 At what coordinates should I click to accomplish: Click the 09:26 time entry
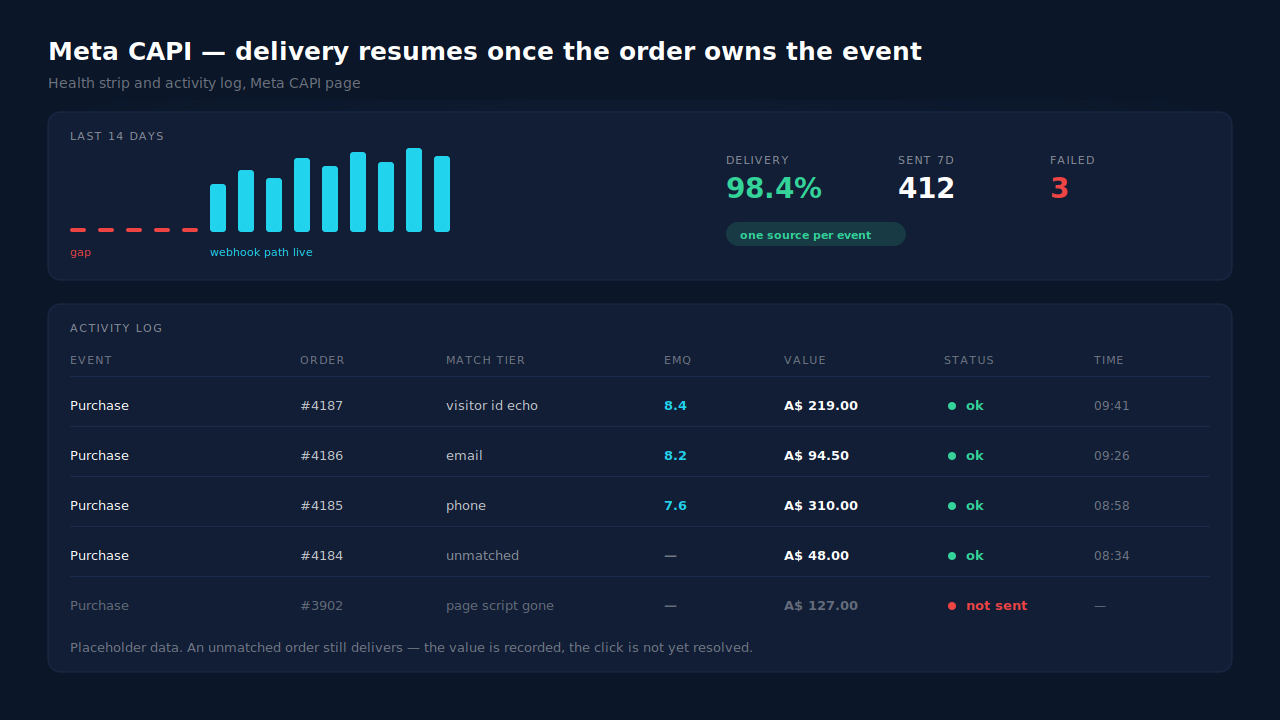1111,455
